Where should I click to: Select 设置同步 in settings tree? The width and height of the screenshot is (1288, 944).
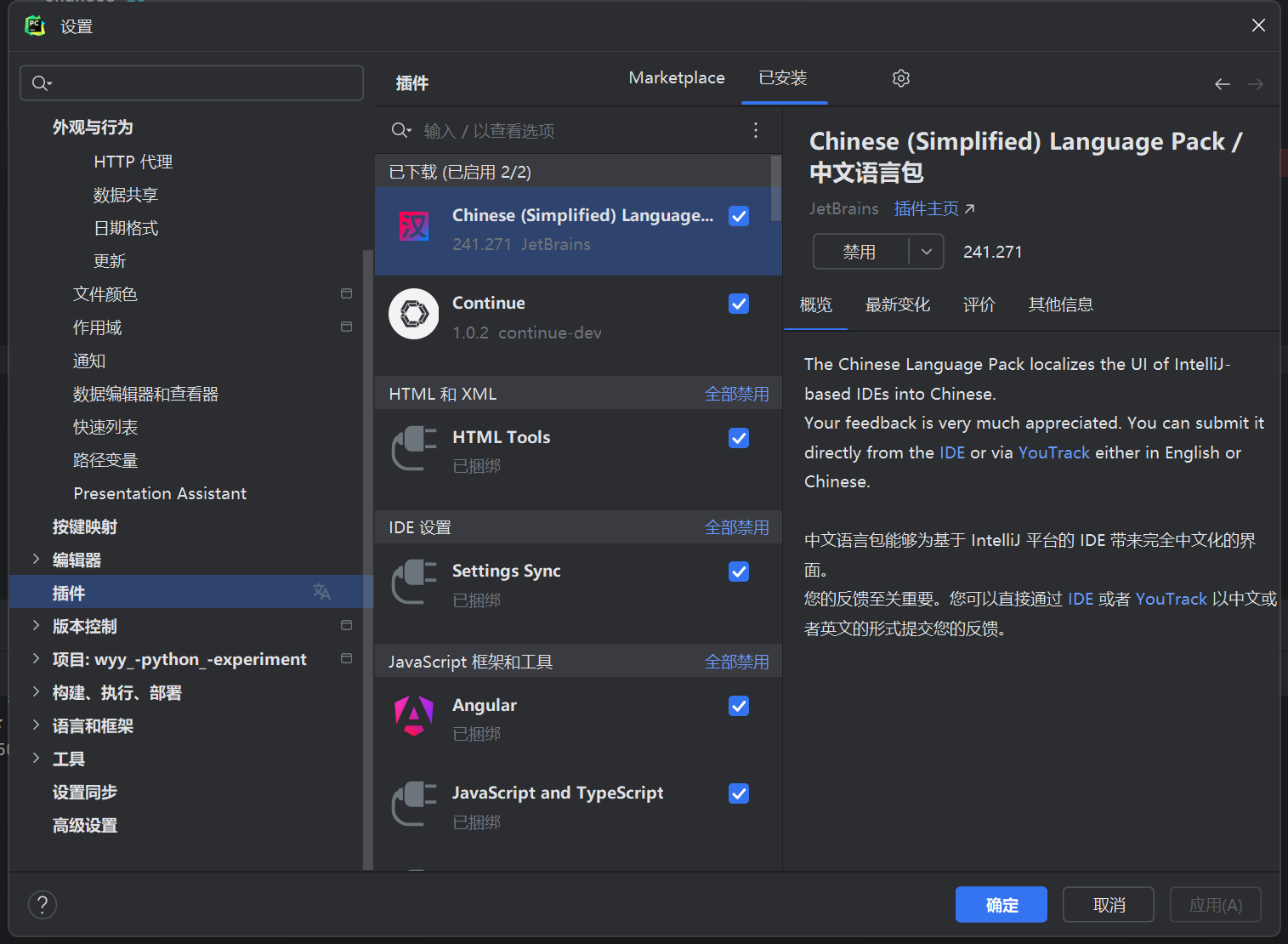click(x=85, y=792)
